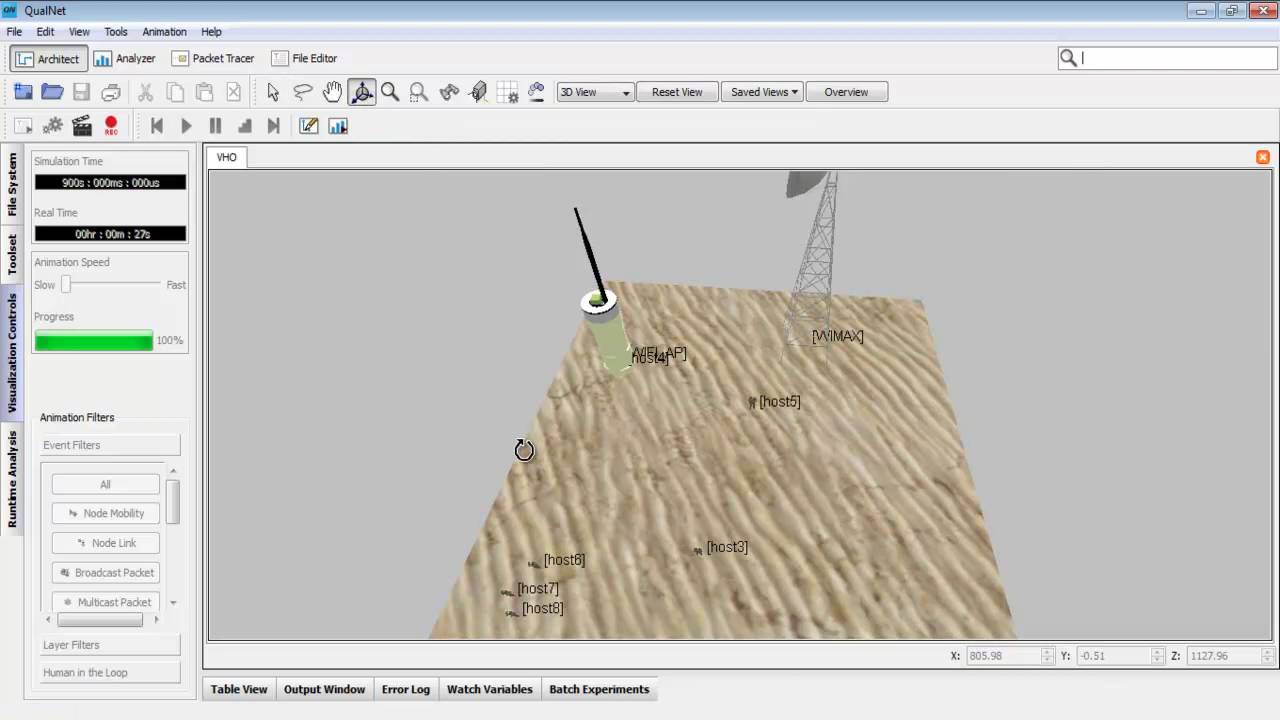Image resolution: width=1280 pixels, height=720 pixels.
Task: Rewind simulation to the start
Action: [157, 126]
